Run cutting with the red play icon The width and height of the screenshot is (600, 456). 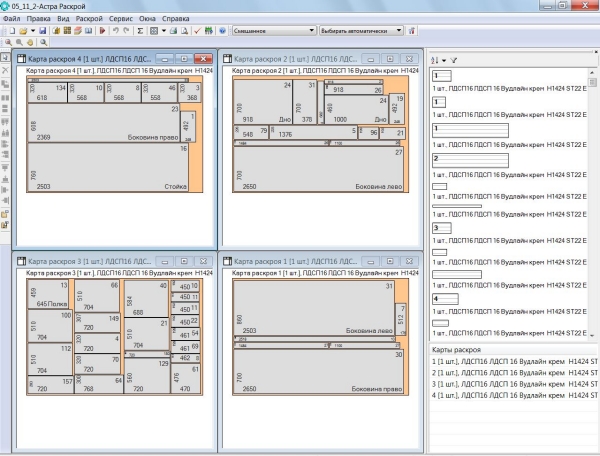pos(102,31)
